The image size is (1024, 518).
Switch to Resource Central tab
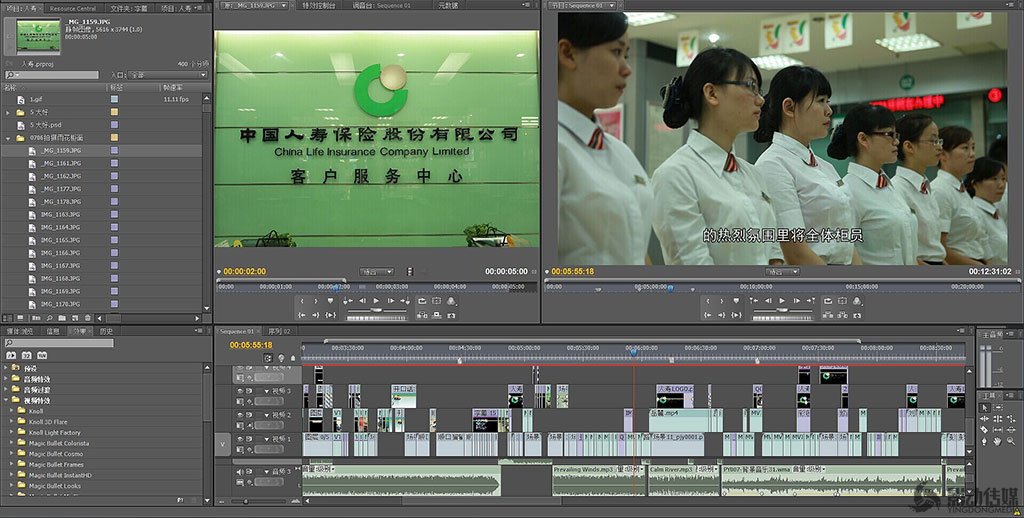tap(73, 7)
